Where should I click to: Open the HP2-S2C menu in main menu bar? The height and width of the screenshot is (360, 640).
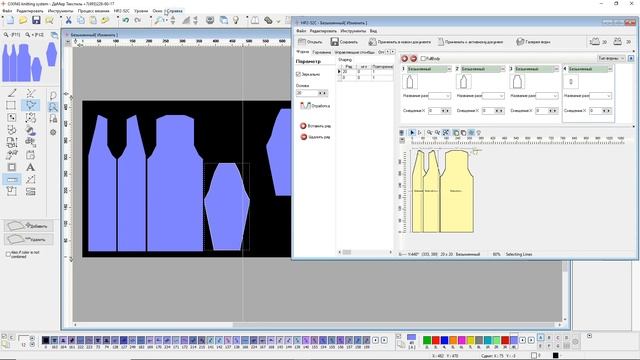pyautogui.click(x=122, y=11)
